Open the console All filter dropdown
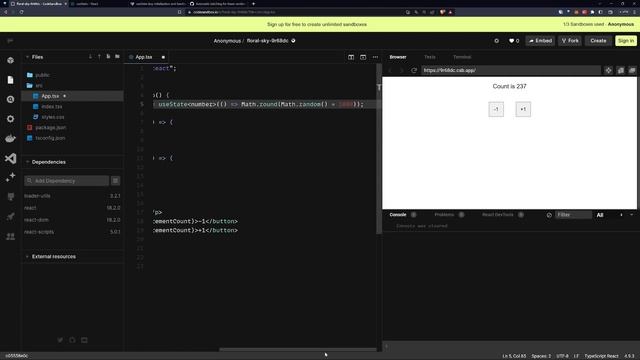The image size is (640, 360). tap(600, 215)
